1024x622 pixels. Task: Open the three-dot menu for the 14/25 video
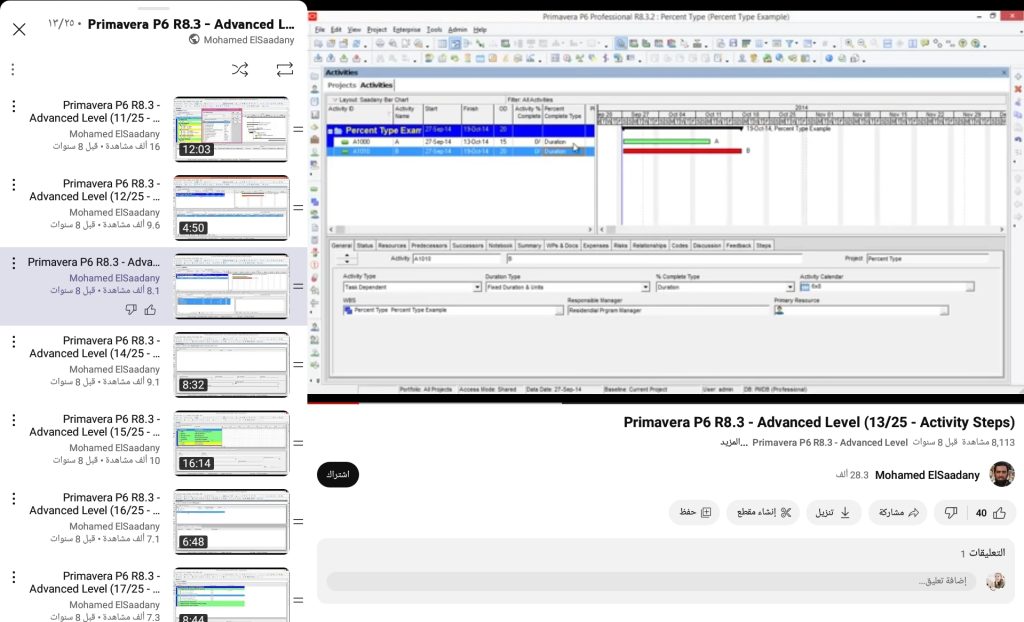[13, 342]
